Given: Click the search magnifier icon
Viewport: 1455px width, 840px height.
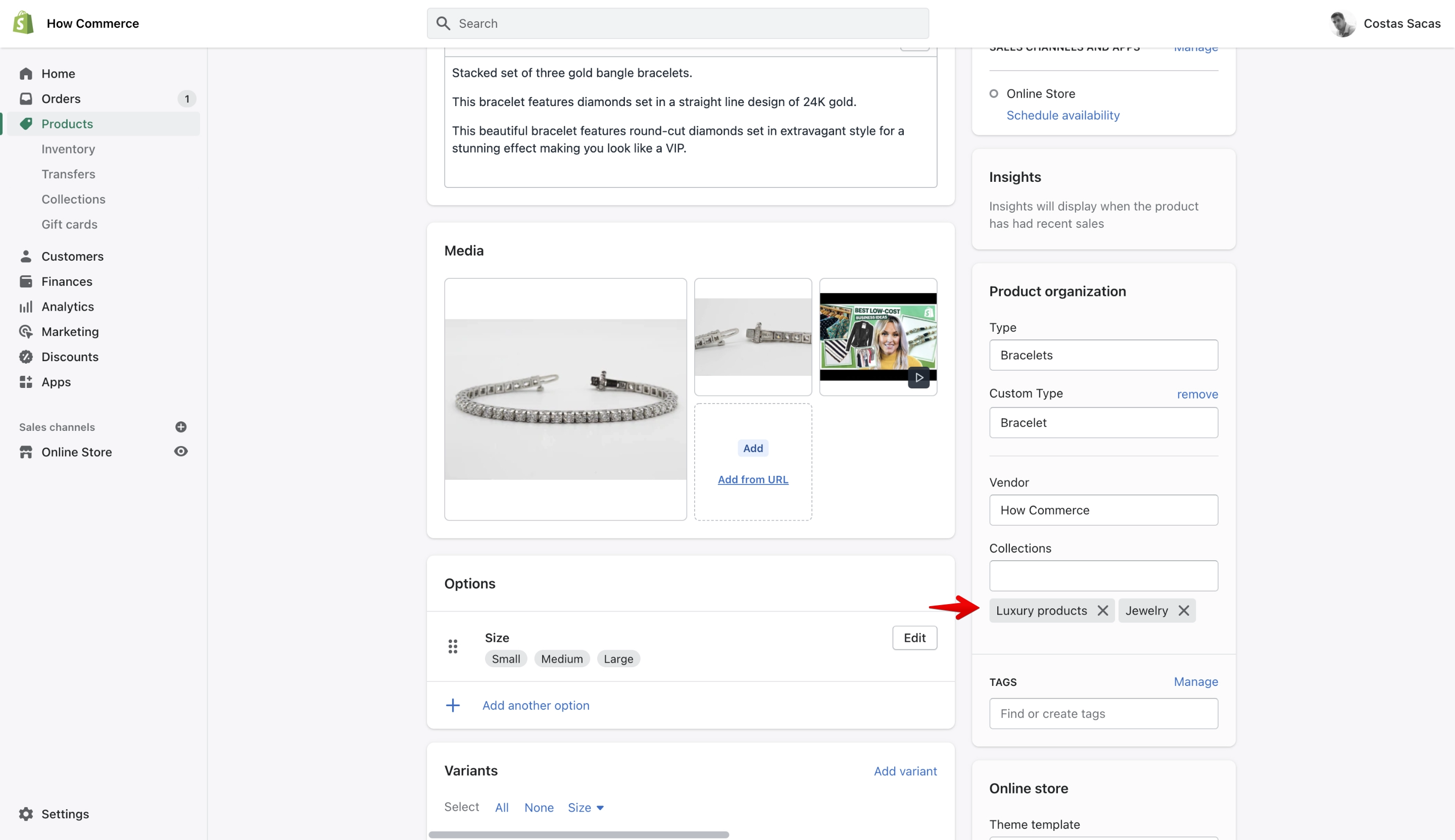Looking at the screenshot, I should tap(443, 23).
